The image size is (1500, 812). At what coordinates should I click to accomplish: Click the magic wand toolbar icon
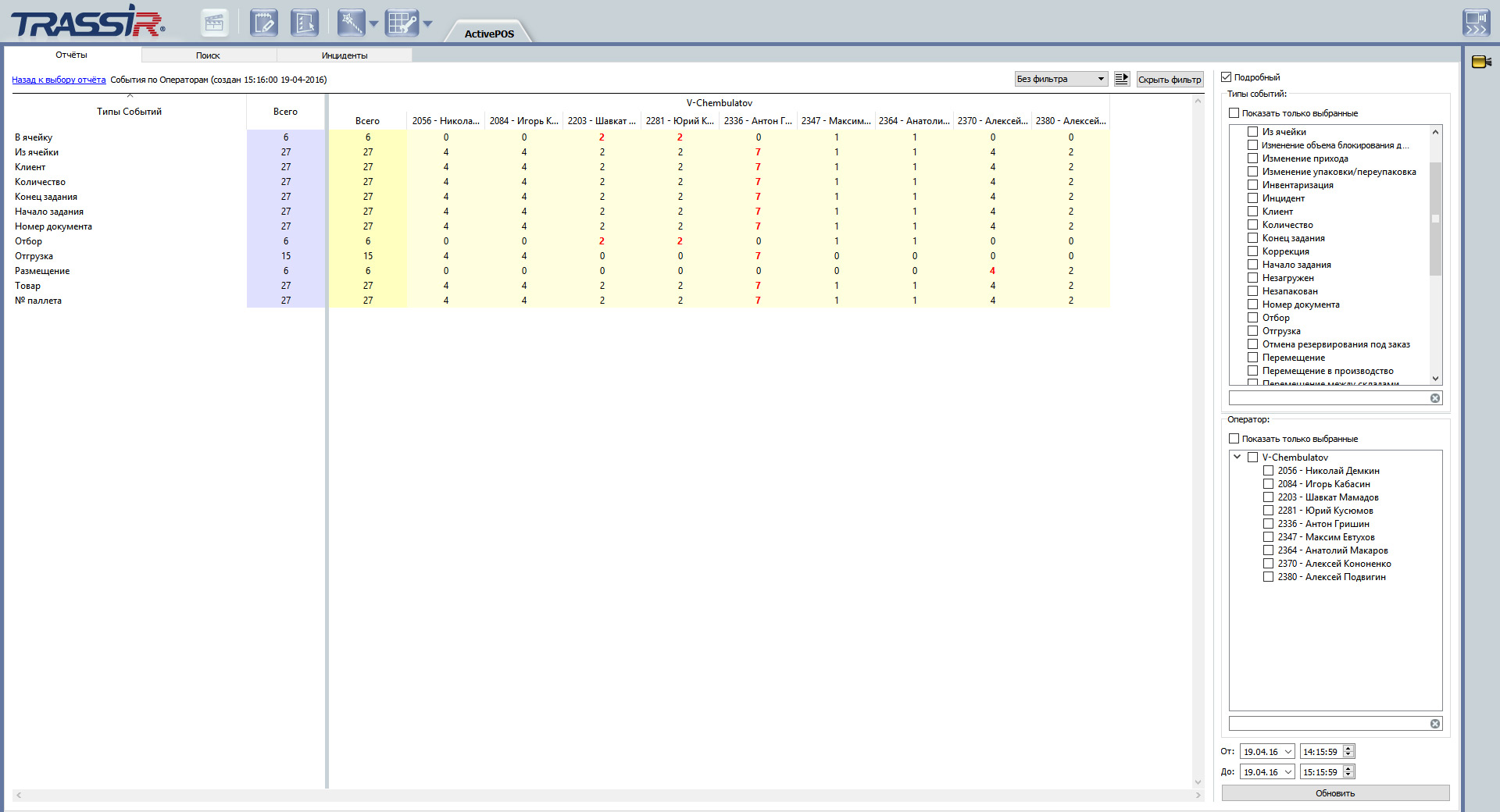click(x=351, y=23)
